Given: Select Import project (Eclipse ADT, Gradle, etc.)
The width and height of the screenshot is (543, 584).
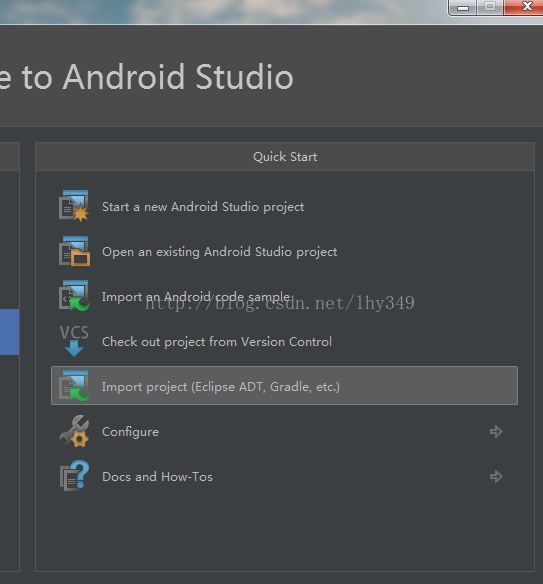Looking at the screenshot, I should tap(284, 385).
